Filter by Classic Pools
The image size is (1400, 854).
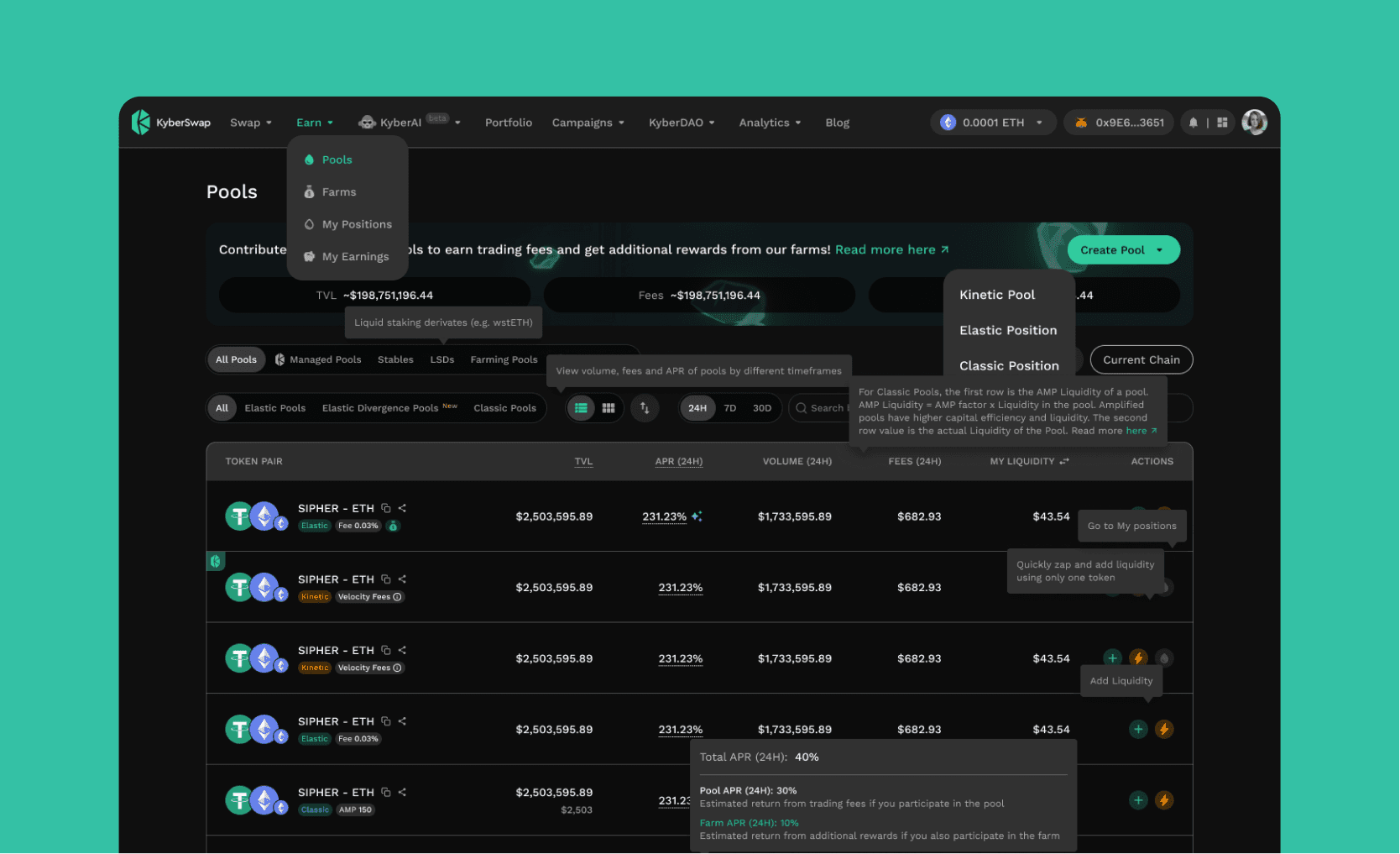(504, 408)
